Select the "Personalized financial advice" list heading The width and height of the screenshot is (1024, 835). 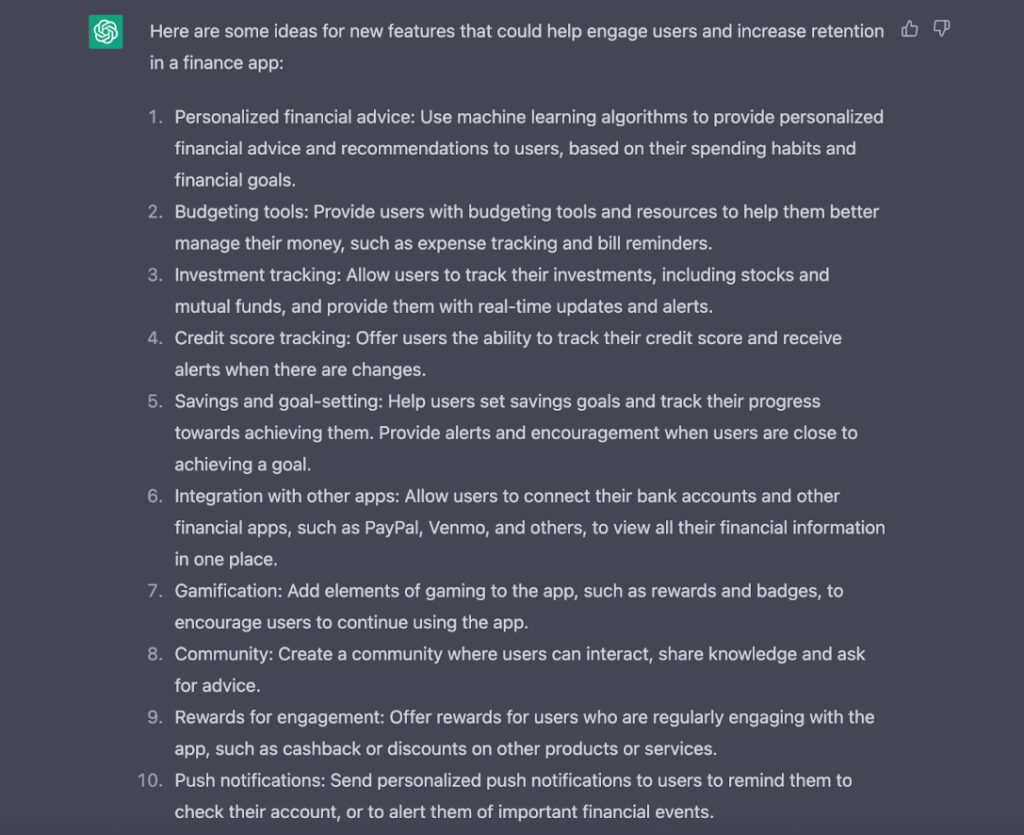point(294,117)
